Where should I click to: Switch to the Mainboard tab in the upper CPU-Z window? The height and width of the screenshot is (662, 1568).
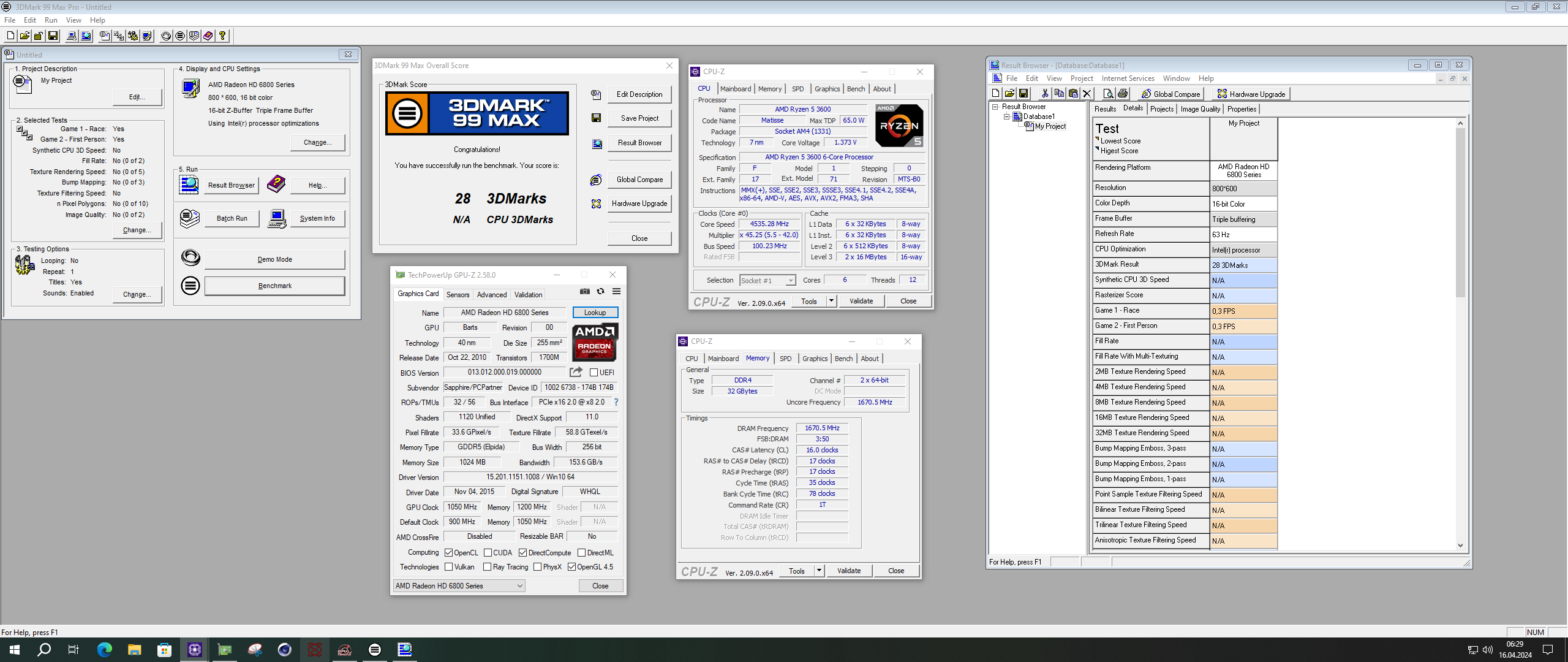point(735,89)
